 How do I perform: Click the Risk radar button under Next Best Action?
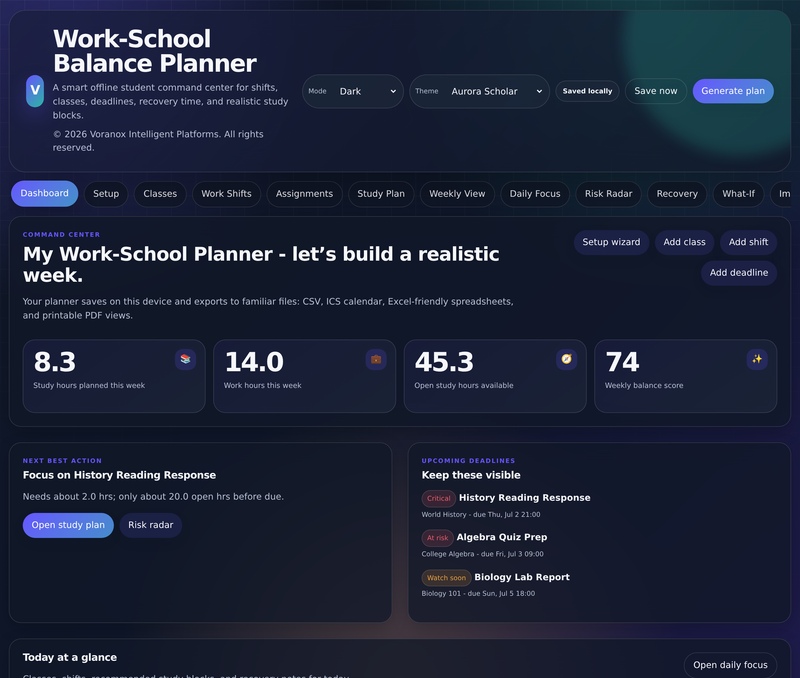click(151, 525)
